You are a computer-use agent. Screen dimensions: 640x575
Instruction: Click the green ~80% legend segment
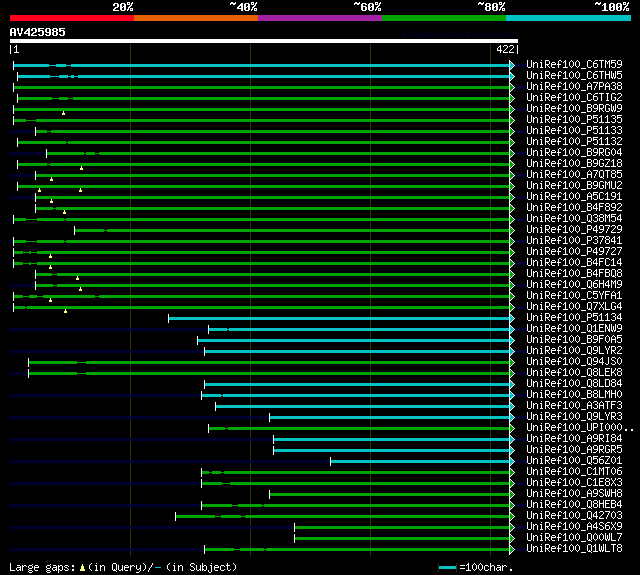(443, 17)
